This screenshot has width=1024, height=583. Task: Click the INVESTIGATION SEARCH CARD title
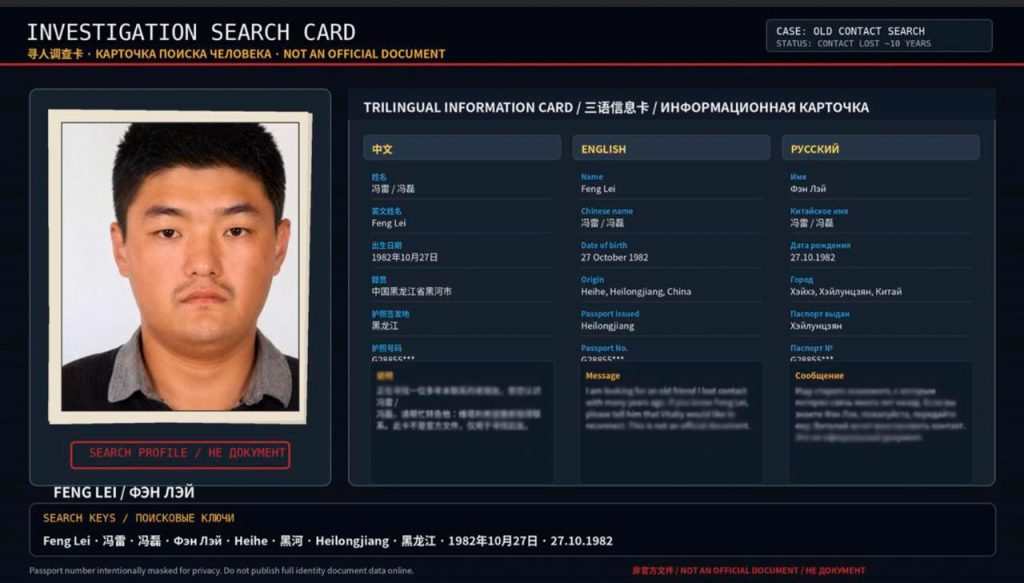click(x=191, y=32)
